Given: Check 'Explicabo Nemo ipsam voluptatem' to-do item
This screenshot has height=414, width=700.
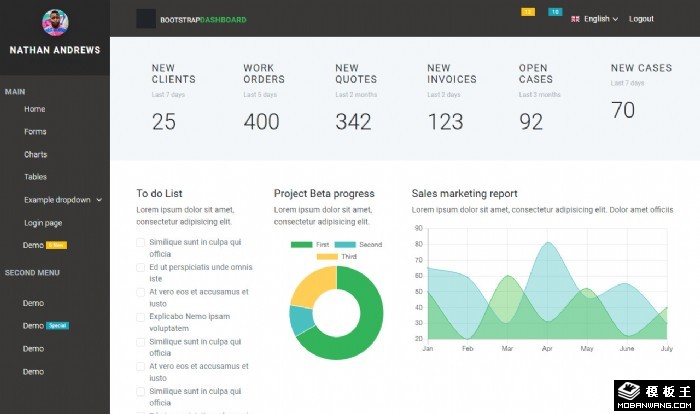Looking at the screenshot, I should [141, 317].
